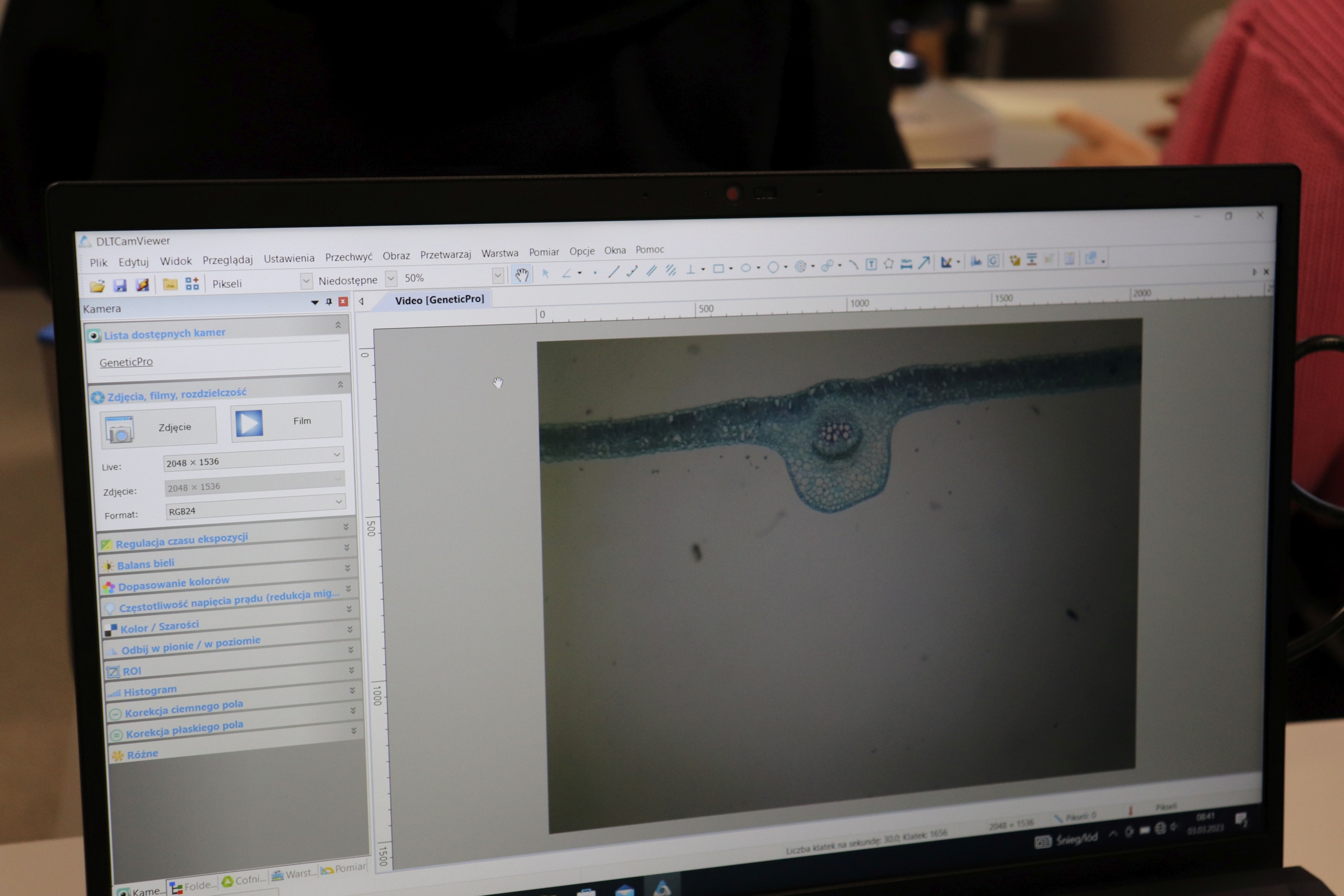Screen dimensions: 1344x896
Task: Click the calibration graph toolbar icon
Action: 946,262
